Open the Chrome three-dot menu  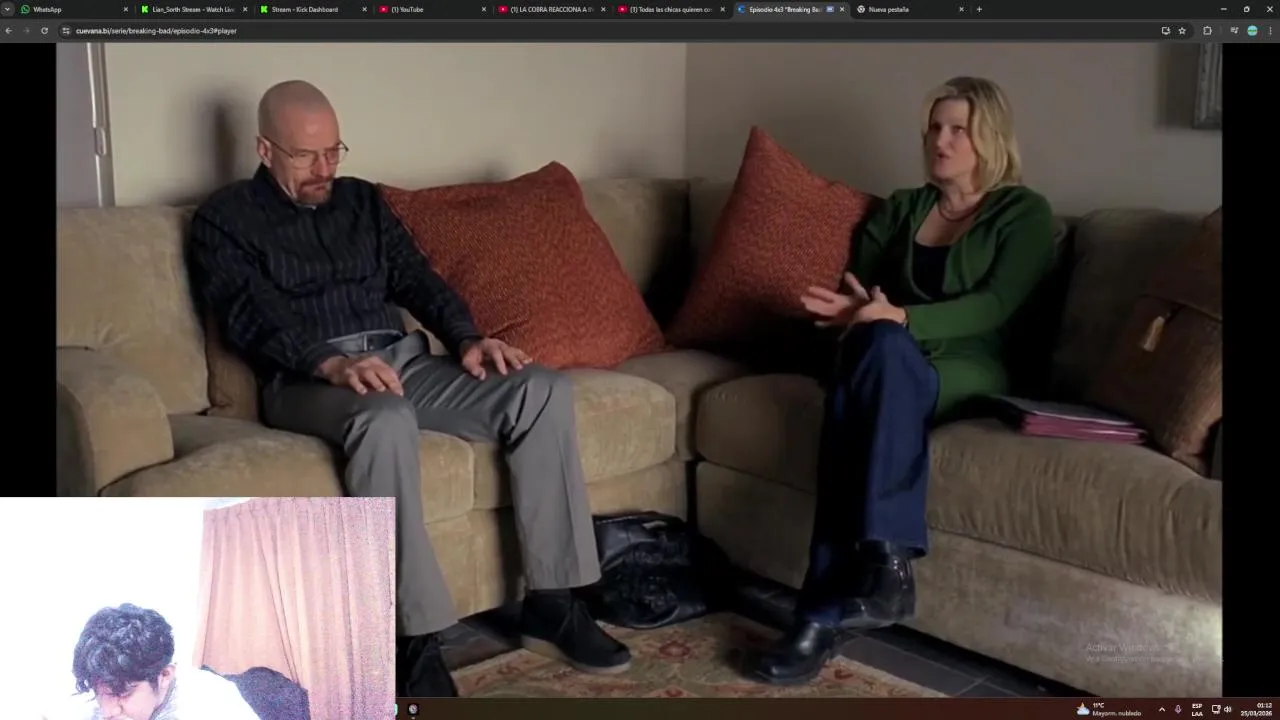point(1270,31)
